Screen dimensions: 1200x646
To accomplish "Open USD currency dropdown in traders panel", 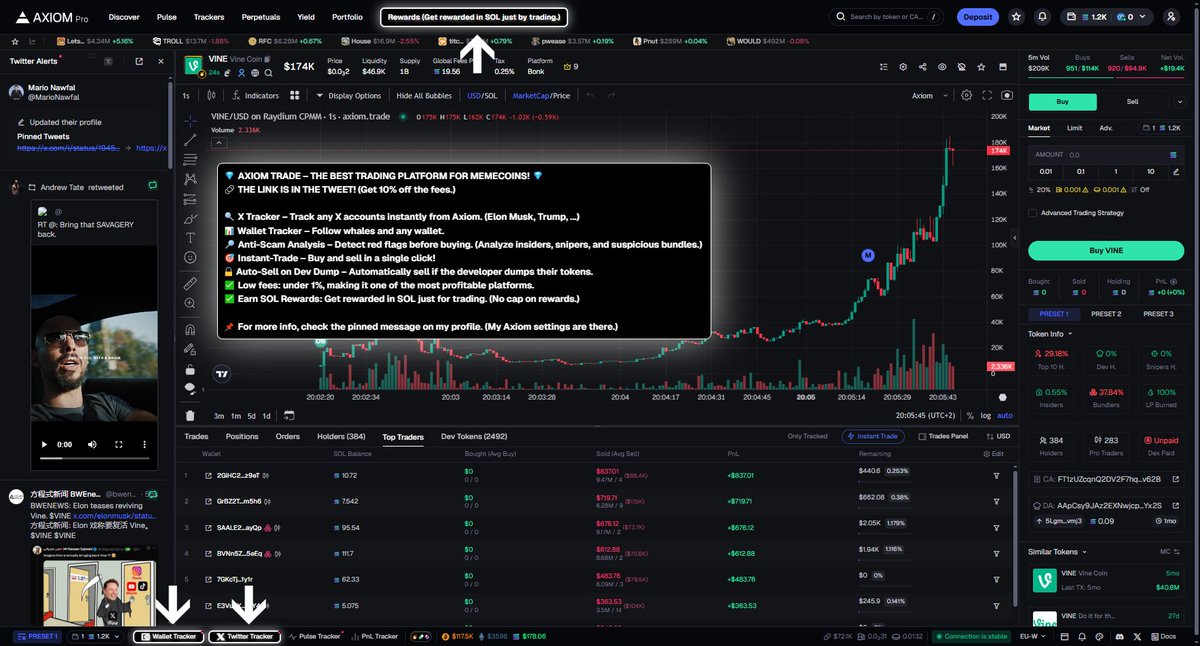I will (x=999, y=436).
